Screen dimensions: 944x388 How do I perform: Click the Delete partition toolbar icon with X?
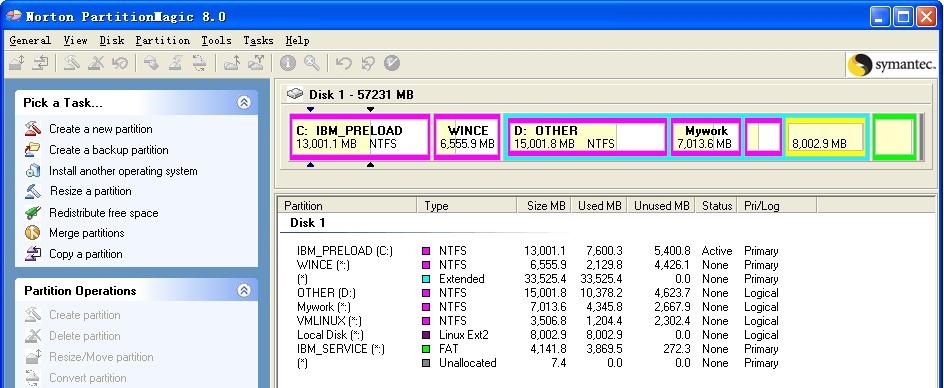(95, 63)
